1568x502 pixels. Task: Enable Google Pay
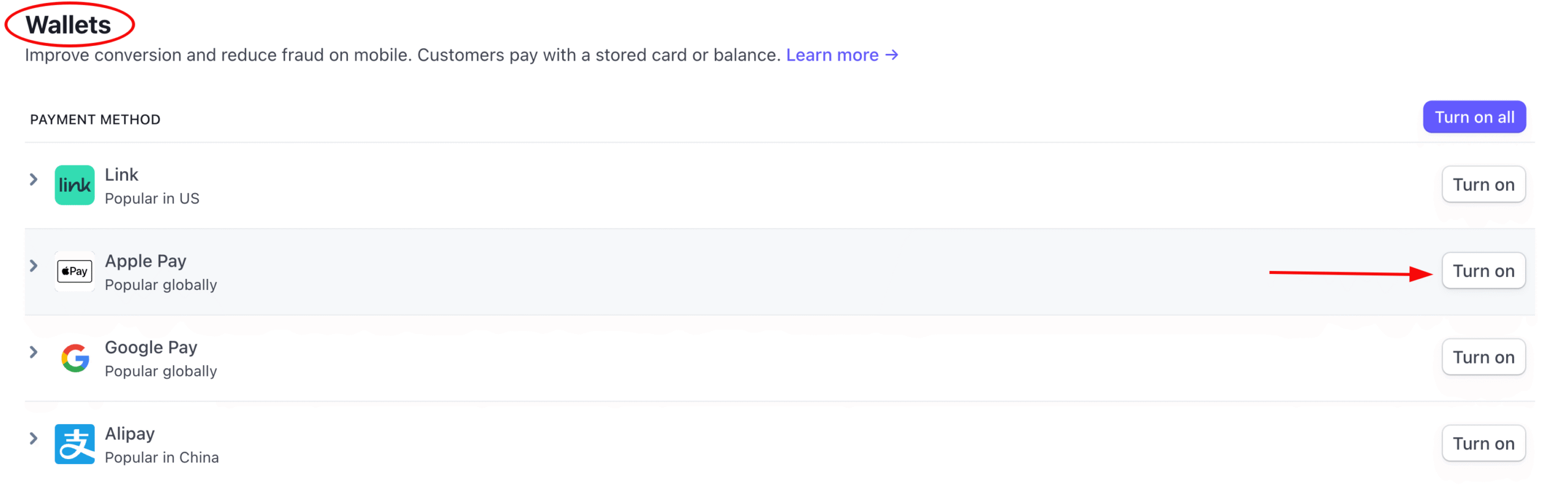click(1483, 357)
